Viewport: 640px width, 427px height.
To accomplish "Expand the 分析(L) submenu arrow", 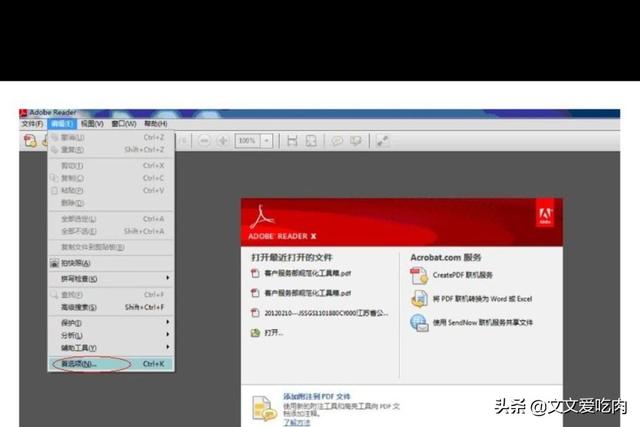I will 168,334.
